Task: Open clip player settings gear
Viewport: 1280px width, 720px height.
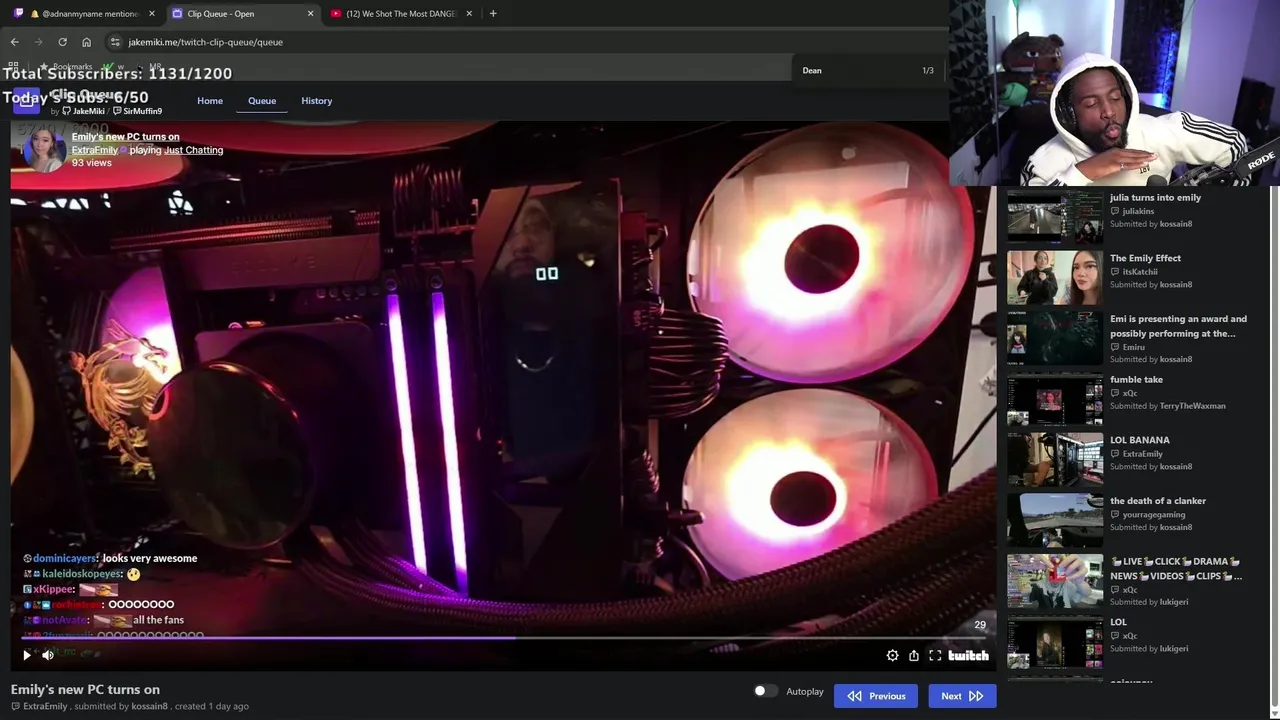Action: click(892, 656)
